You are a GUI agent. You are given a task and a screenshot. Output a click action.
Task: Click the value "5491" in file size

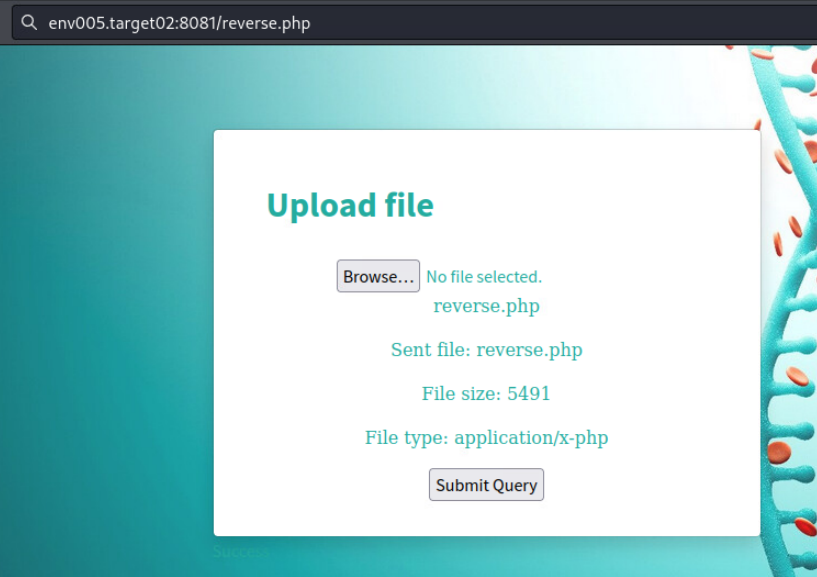(x=528, y=394)
